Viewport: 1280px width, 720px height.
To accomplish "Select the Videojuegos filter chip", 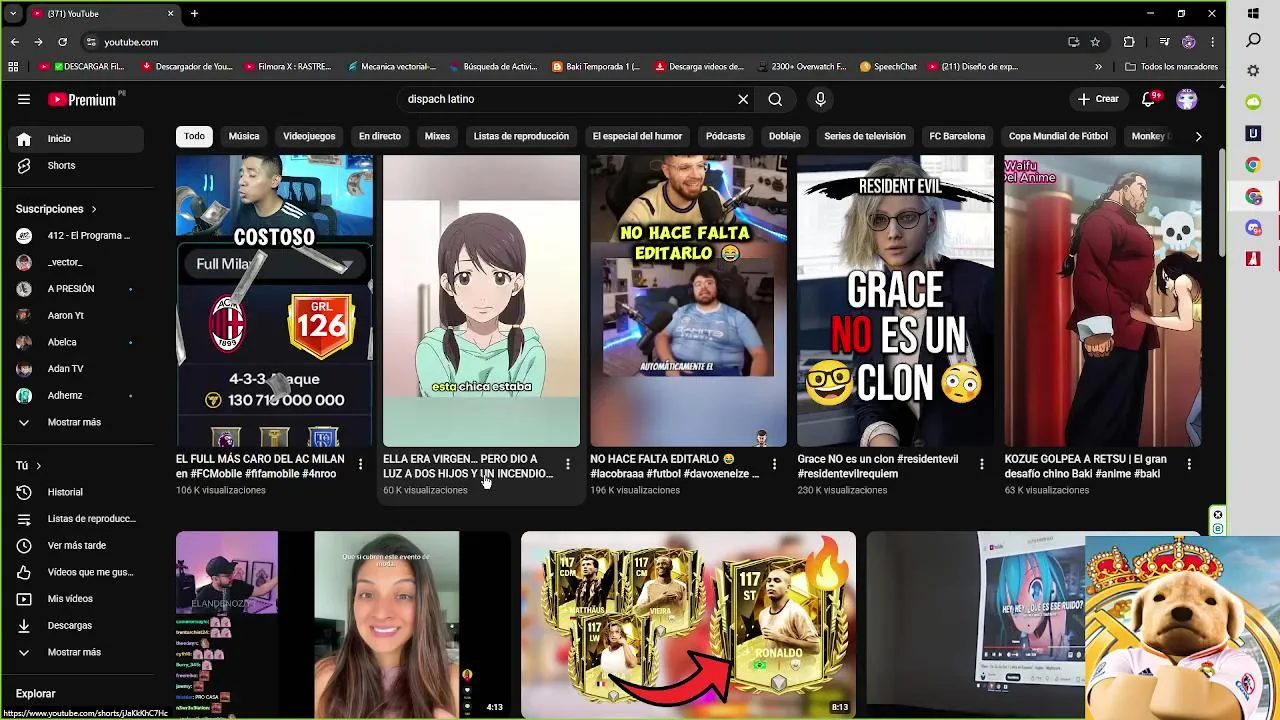I will point(309,136).
